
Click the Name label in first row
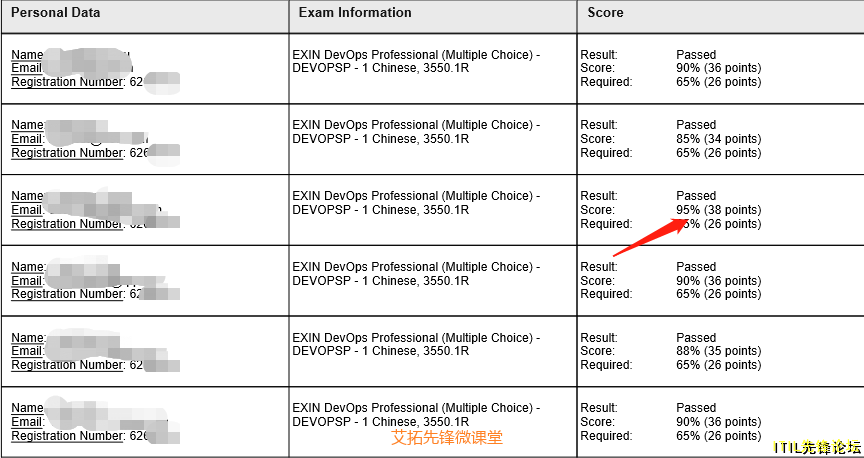pos(28,55)
